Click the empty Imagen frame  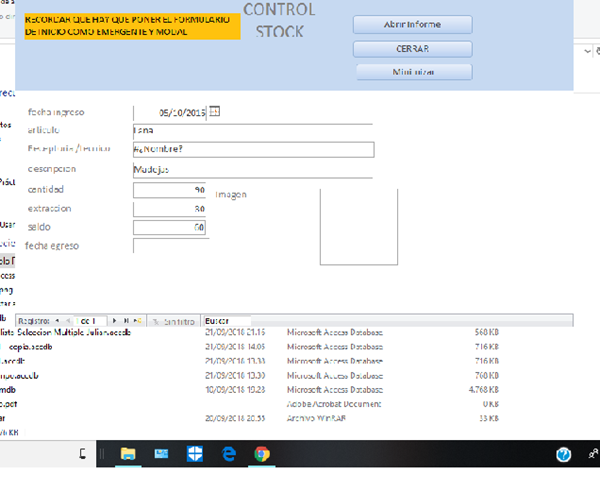[359, 226]
